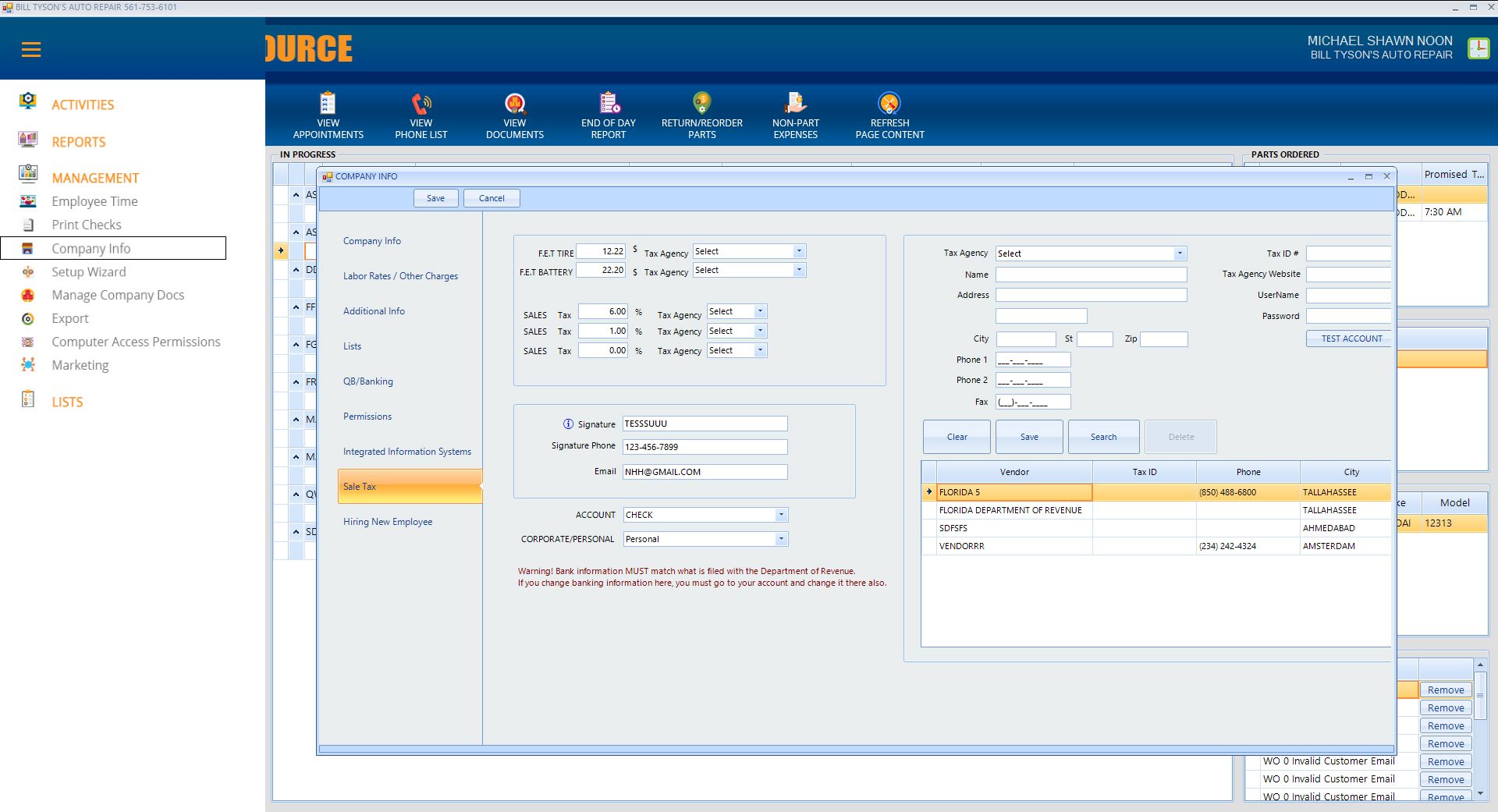Click the View Documents icon
1498x812 pixels.
(x=515, y=104)
